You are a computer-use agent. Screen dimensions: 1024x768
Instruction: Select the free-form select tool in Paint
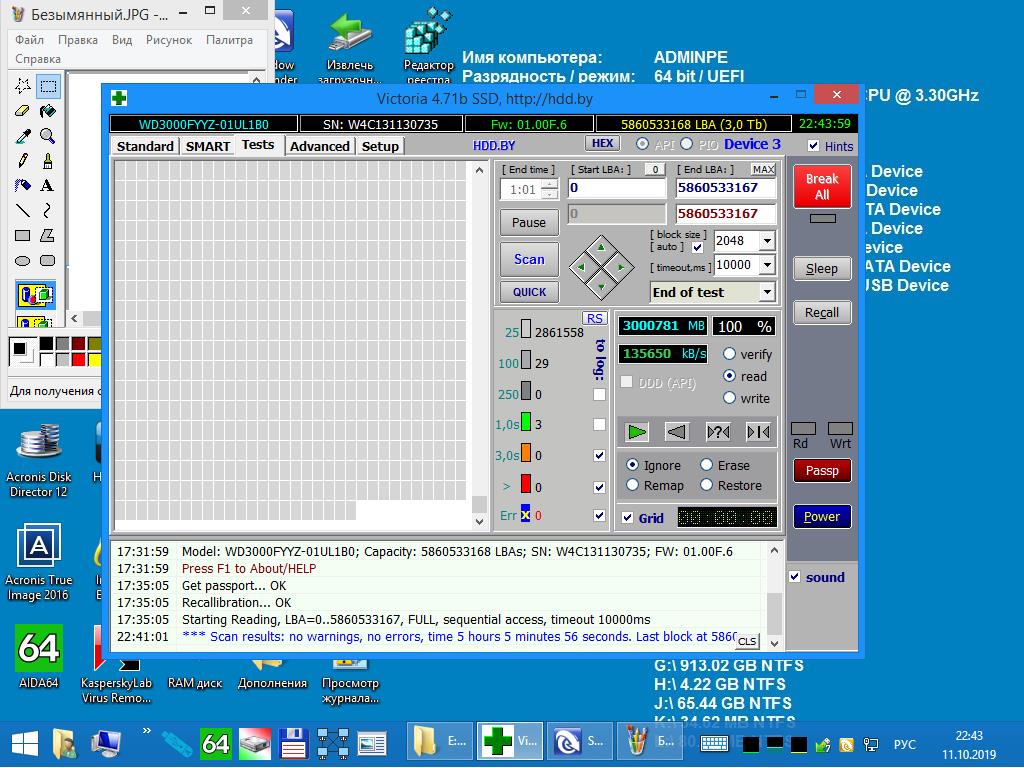point(23,86)
